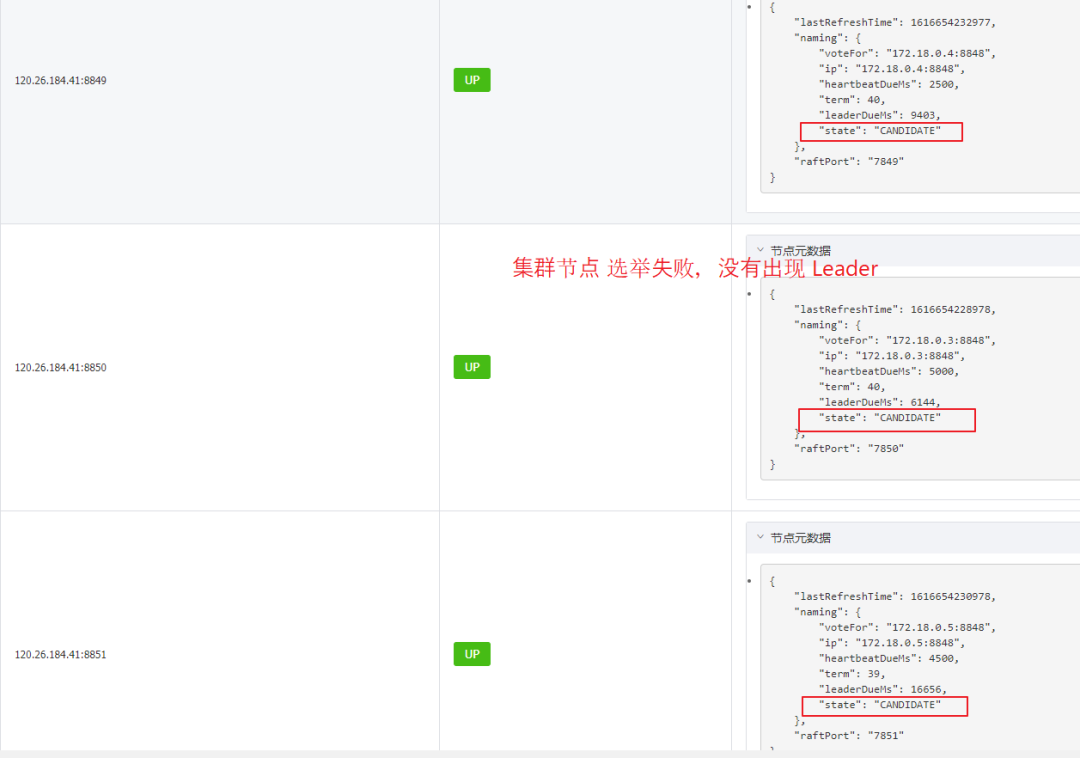
Task: Click the heartbeatDueMs 2500 line
Action: click(889, 85)
